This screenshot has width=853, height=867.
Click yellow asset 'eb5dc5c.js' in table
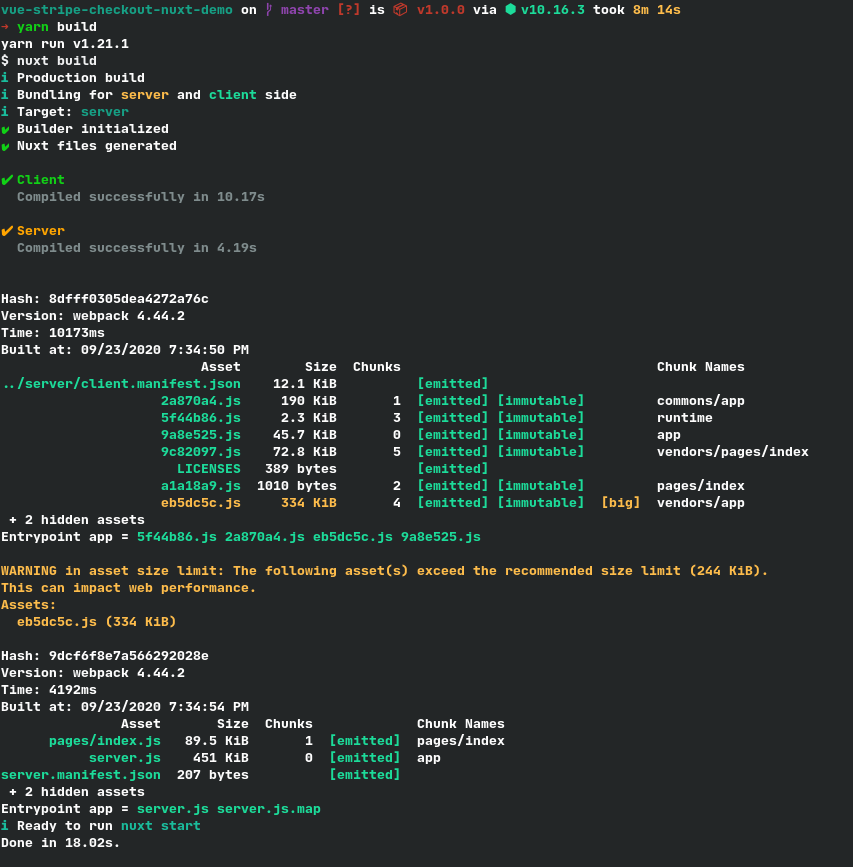[201, 503]
